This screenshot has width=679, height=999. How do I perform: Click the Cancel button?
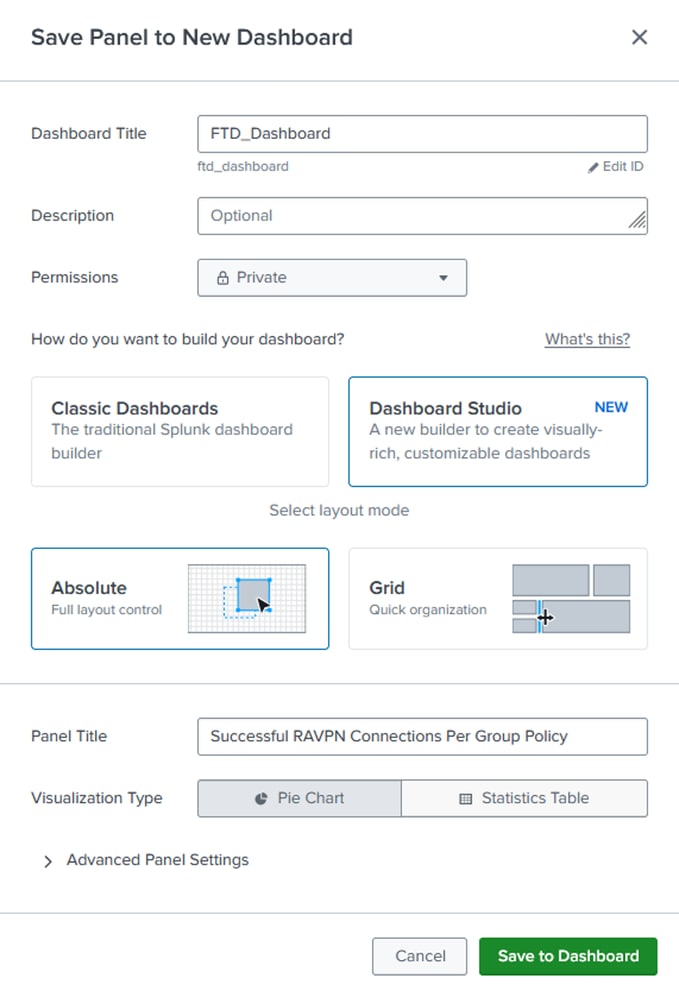pos(420,956)
